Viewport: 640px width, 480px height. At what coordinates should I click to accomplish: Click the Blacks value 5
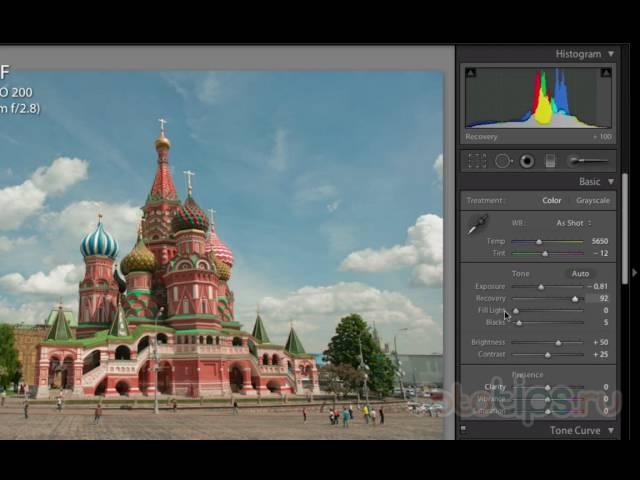coord(606,322)
